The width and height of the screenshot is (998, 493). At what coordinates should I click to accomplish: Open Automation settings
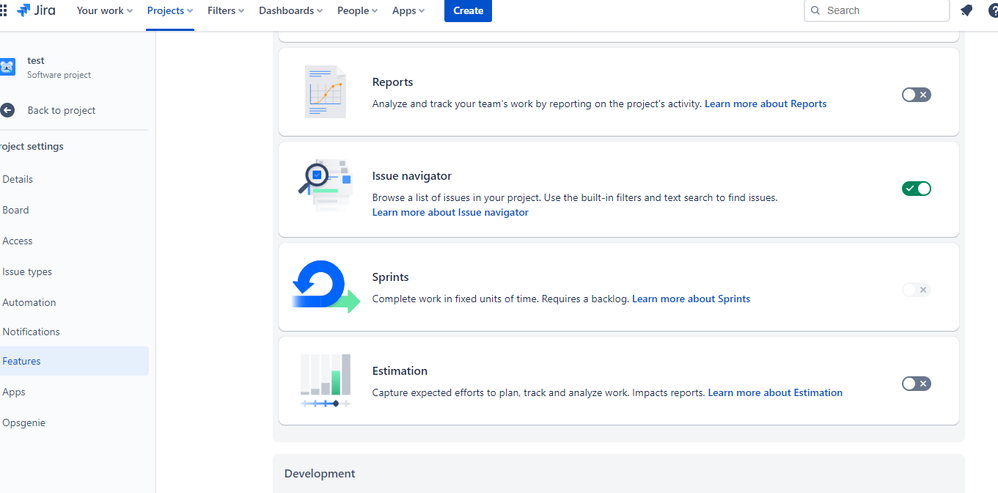pyautogui.click(x=74, y=302)
